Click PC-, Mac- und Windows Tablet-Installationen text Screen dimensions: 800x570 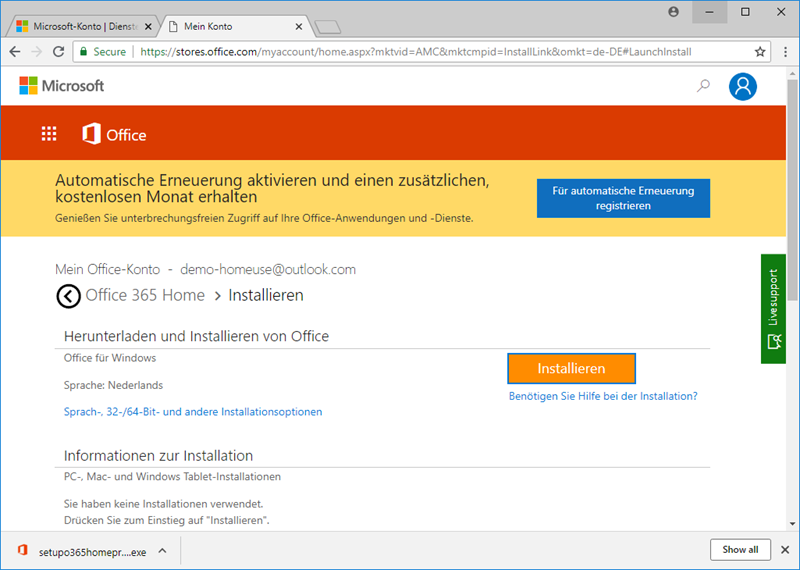click(172, 477)
